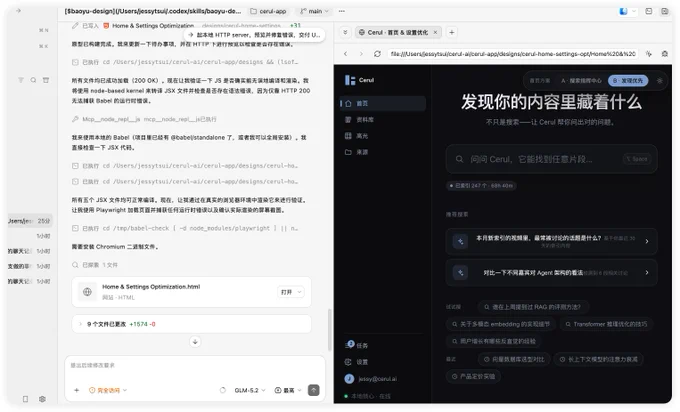This screenshot has height=412, width=680.
Task: Click sparkle icon on the Agent 架构 card
Action: coord(461,273)
